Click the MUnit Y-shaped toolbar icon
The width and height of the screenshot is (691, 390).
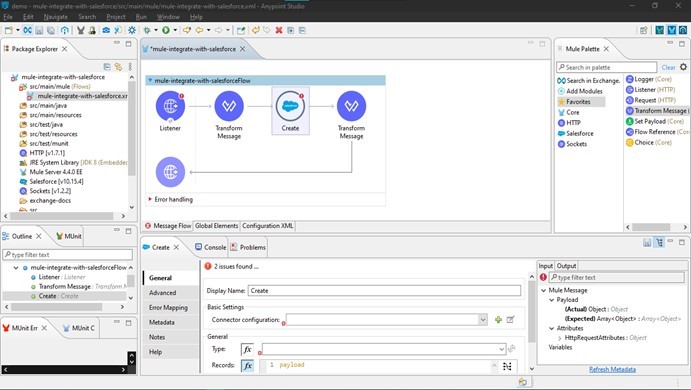[x=81, y=30]
